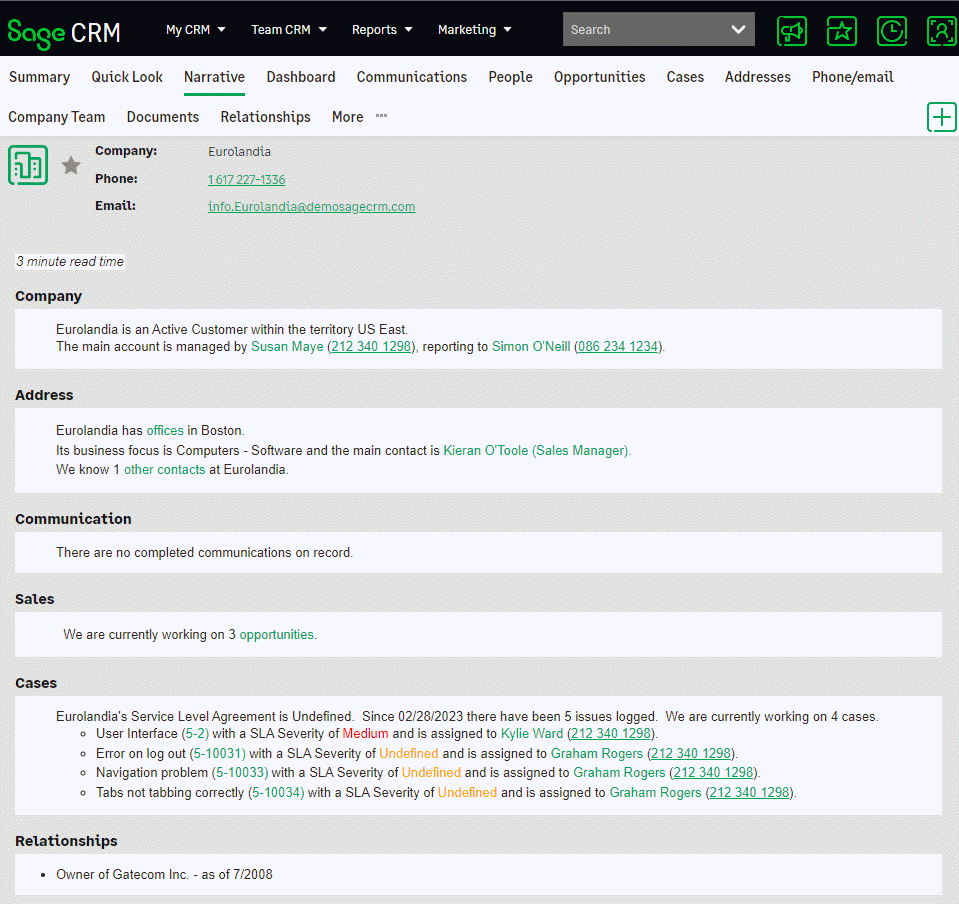The image size is (959, 904).
Task: Open the Opportunities tab
Action: [599, 77]
